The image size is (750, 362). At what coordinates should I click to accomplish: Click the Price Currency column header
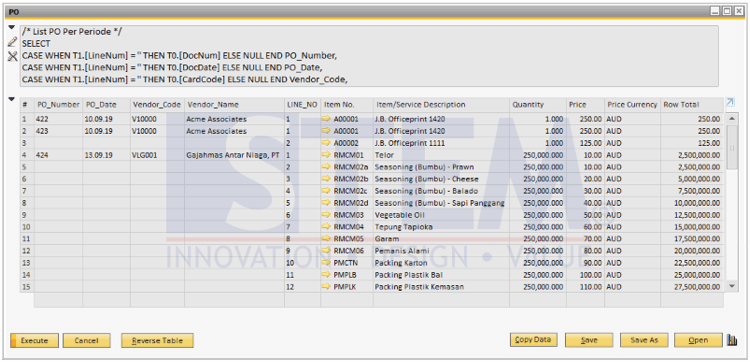tap(632, 105)
